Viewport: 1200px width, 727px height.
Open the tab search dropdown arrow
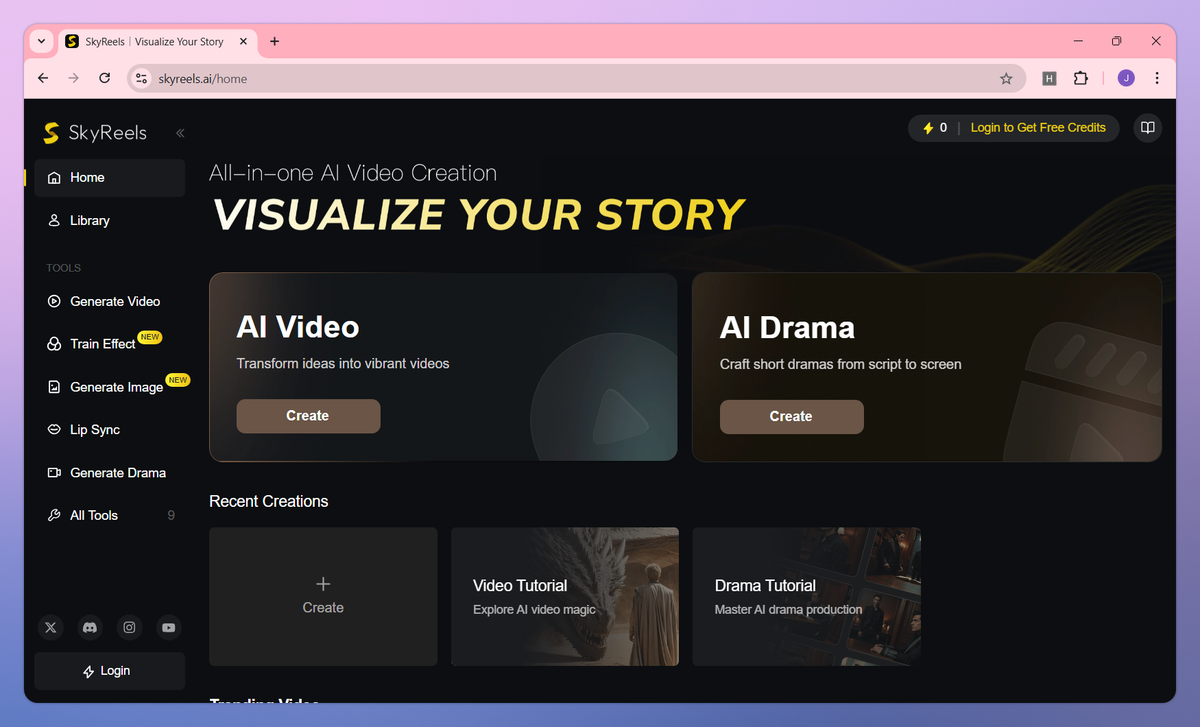point(40,41)
